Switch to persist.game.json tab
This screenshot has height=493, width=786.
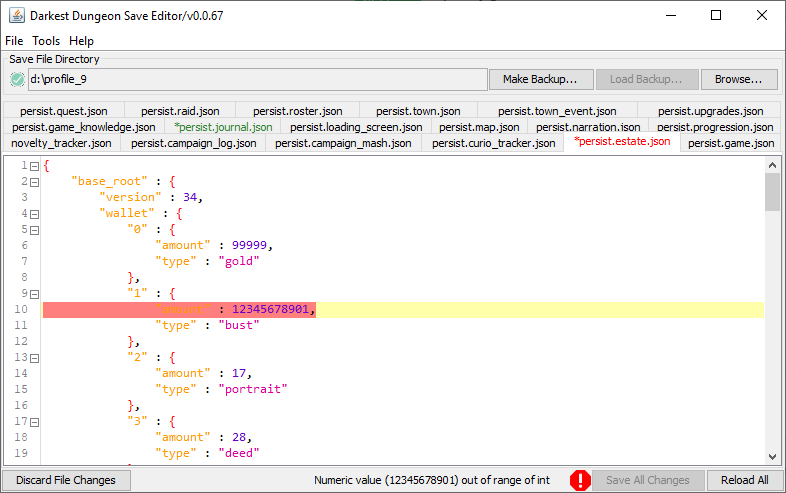click(731, 143)
